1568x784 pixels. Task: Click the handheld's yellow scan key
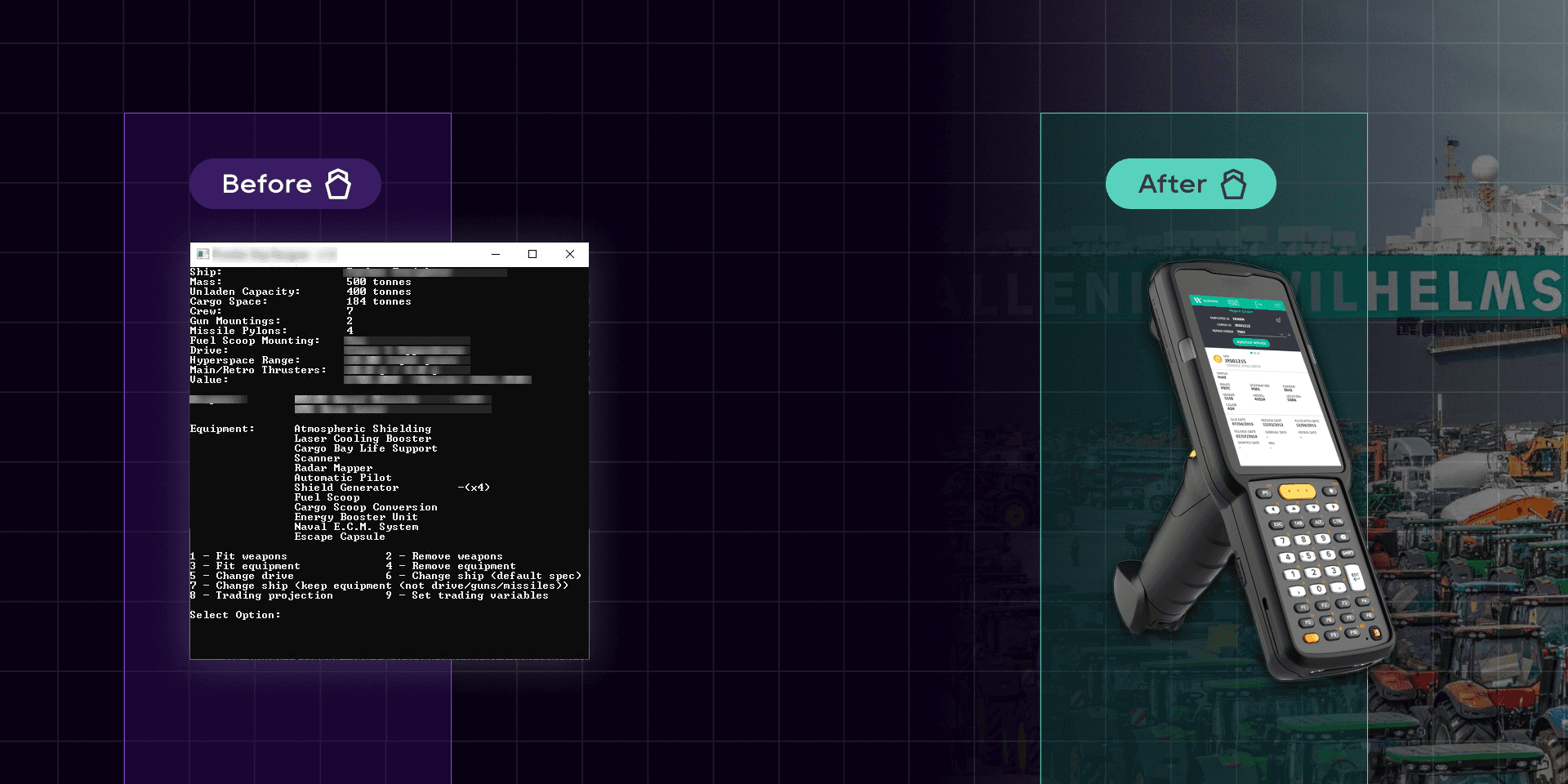coord(1297,492)
